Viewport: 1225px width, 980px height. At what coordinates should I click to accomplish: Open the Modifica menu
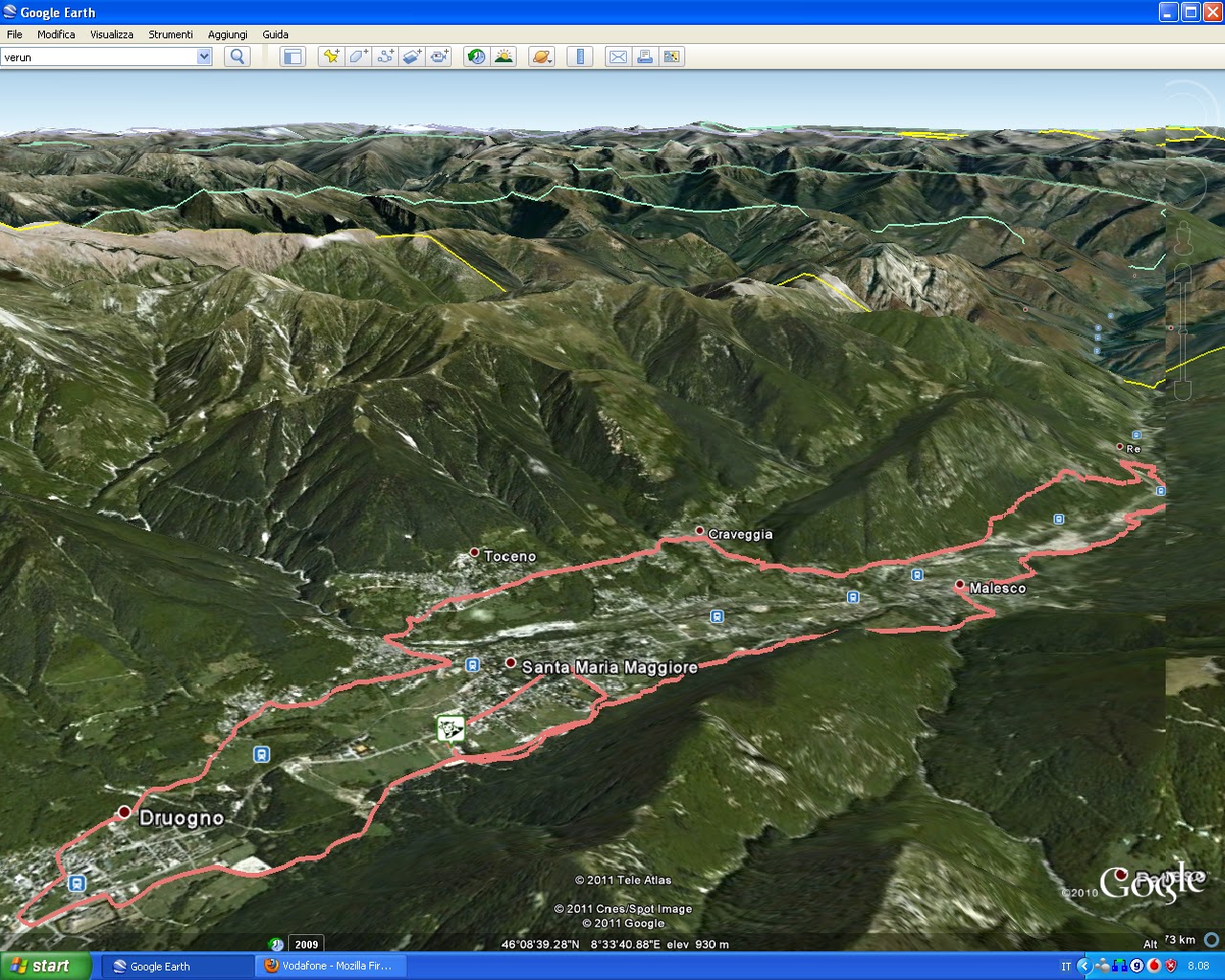56,34
